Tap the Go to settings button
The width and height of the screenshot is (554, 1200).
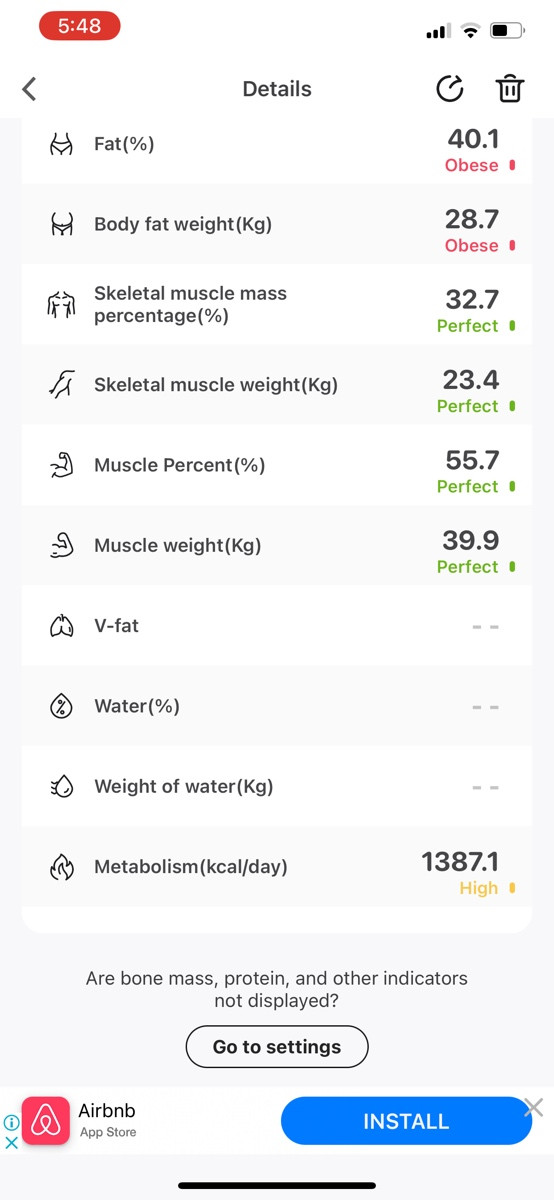click(277, 1047)
